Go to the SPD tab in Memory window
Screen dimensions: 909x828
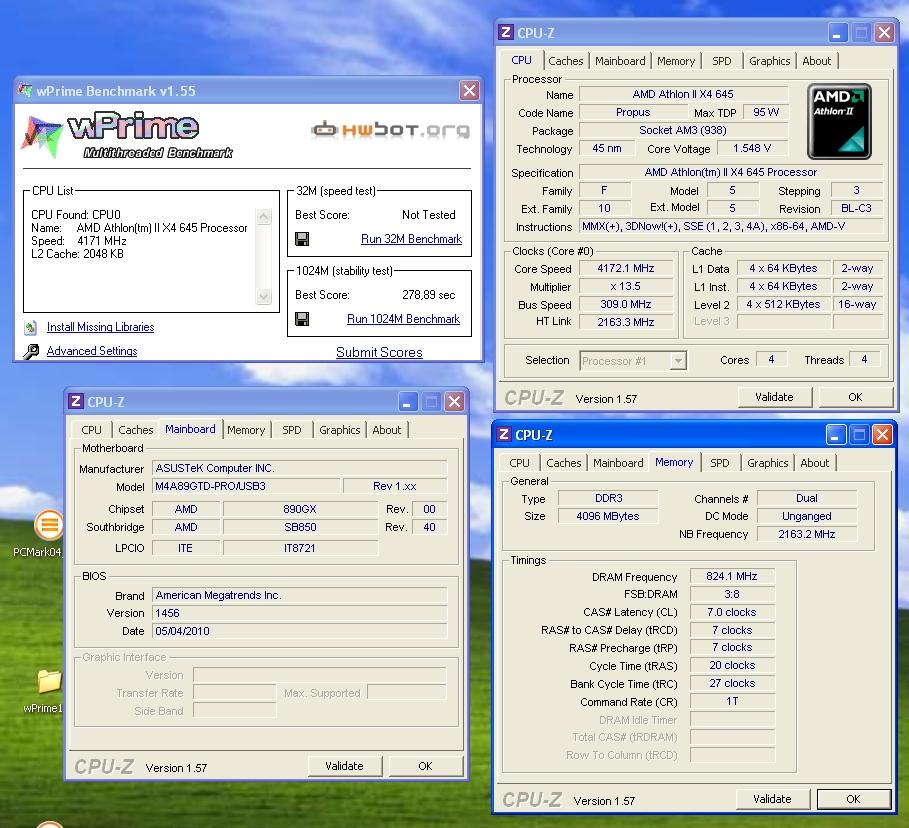coord(719,463)
